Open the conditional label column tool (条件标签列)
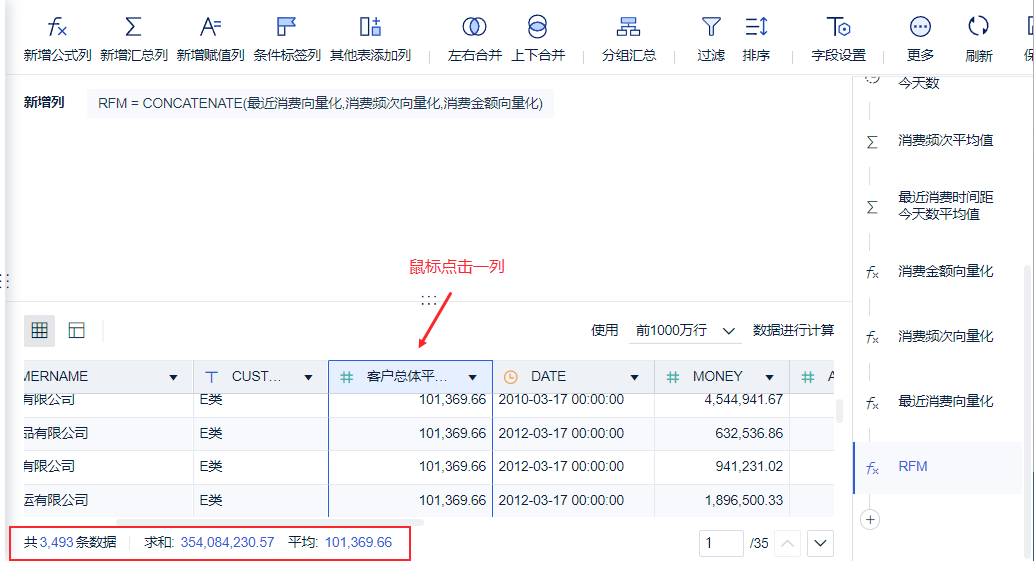 [287, 40]
